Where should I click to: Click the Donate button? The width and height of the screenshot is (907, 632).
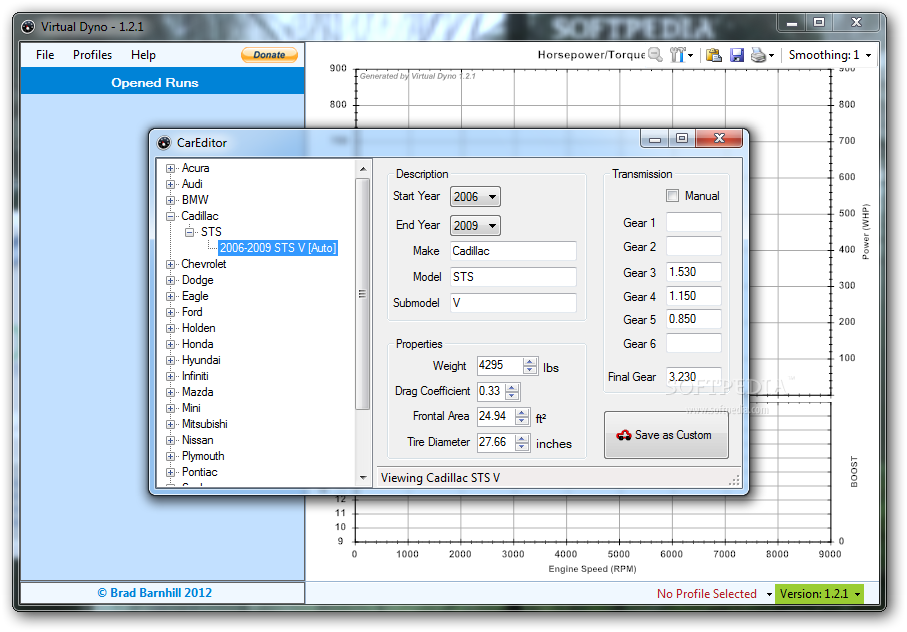(270, 55)
